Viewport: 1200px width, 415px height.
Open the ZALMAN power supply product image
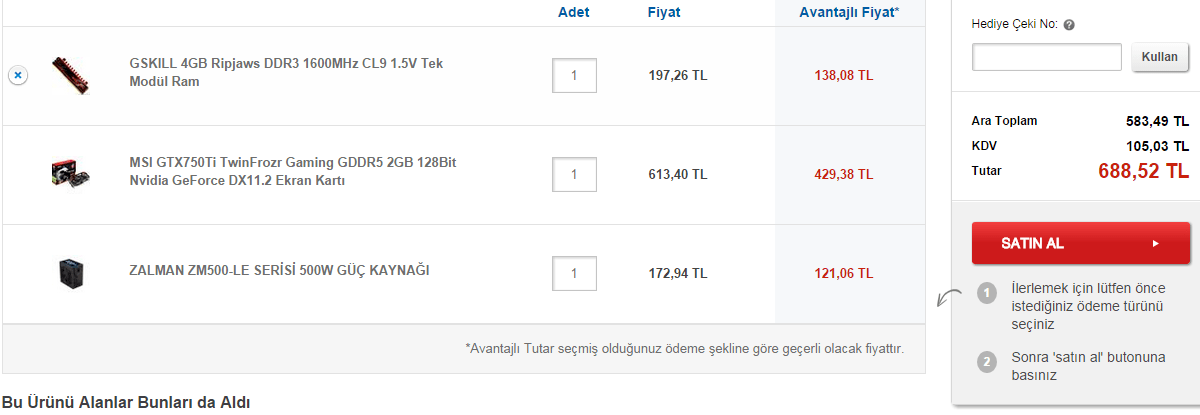71,273
